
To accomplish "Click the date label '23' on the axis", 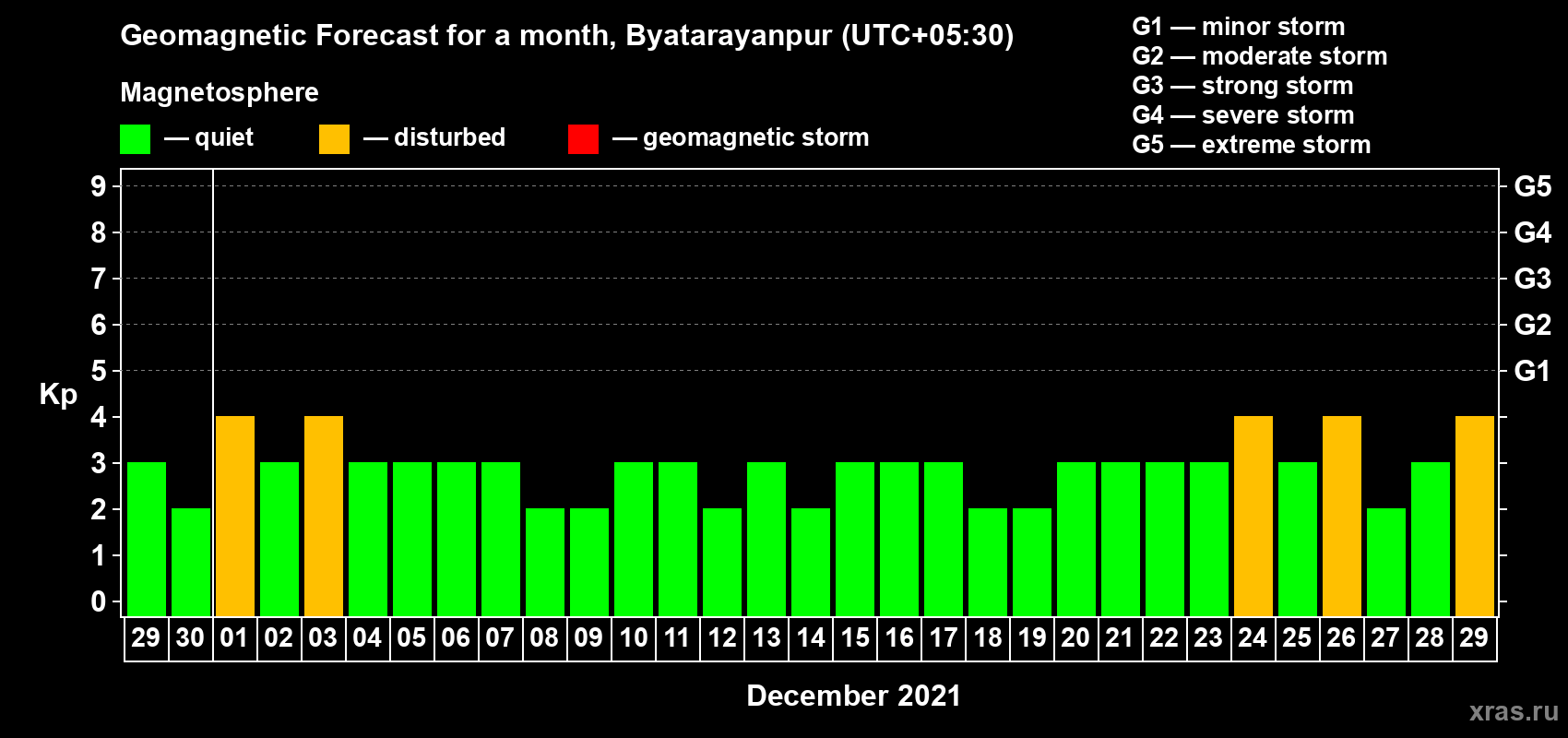I will click(x=1208, y=637).
